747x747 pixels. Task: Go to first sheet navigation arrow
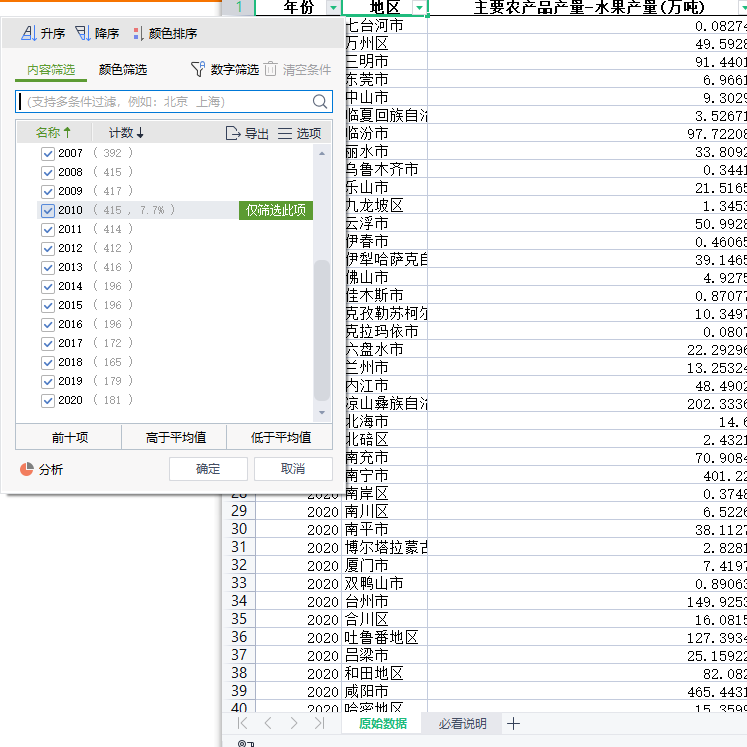click(x=242, y=723)
